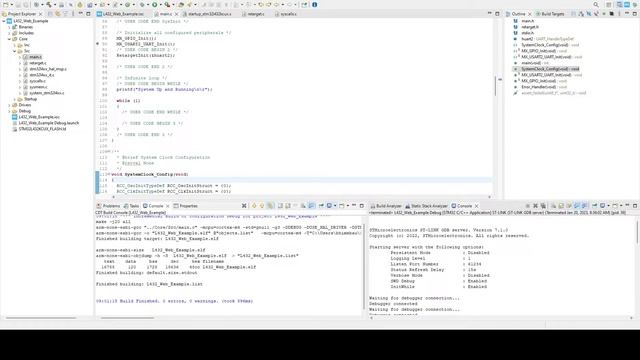
Task: Toggle Scroll Lock in the right debug console toolbar
Action: (x=561, y=206)
